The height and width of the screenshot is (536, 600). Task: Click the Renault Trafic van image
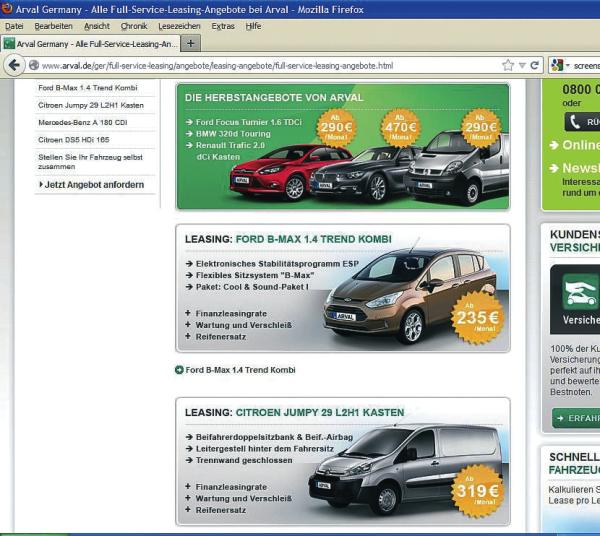pyautogui.click(x=459, y=168)
